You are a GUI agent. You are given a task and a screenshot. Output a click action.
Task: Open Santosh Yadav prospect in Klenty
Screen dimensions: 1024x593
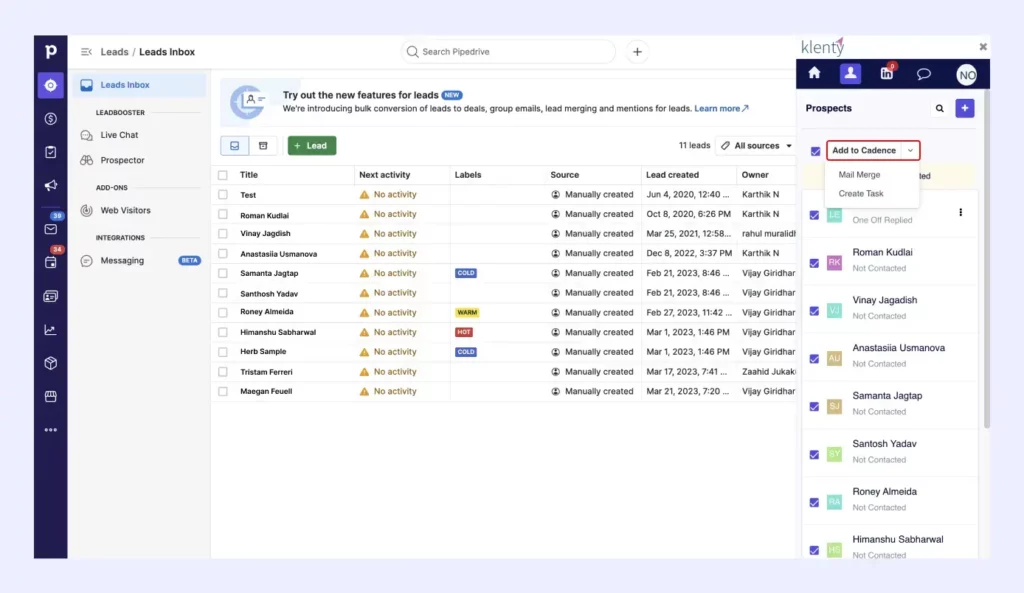coord(884,443)
